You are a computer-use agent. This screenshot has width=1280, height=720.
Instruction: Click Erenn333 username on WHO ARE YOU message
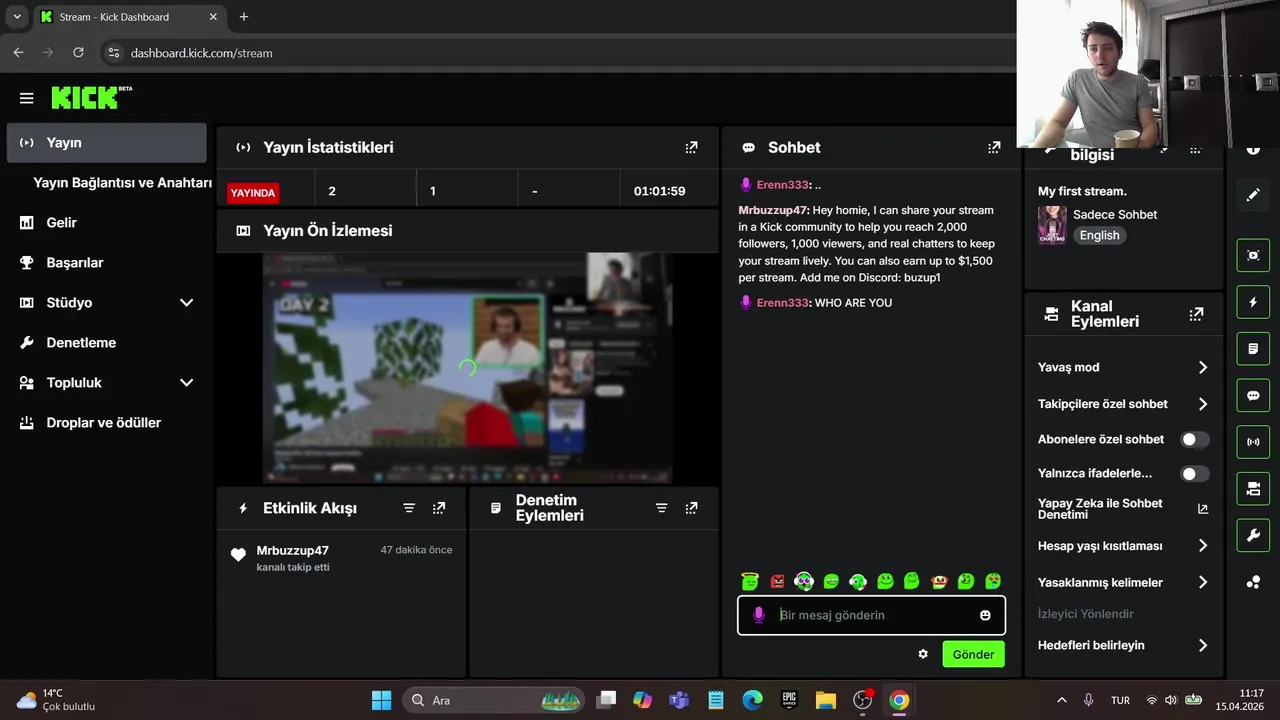coord(782,303)
